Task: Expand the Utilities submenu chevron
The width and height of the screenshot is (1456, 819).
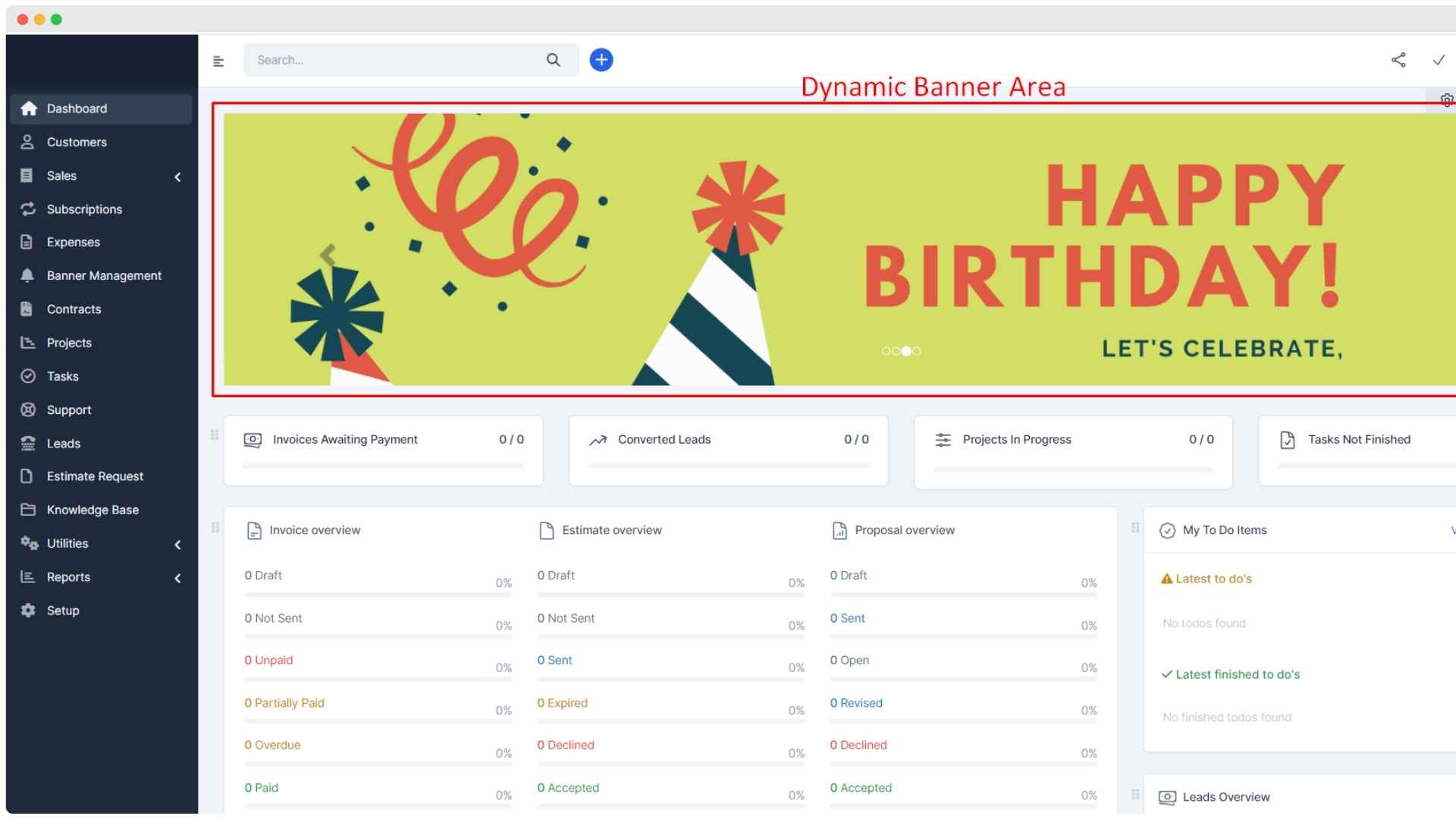Action: [x=177, y=544]
